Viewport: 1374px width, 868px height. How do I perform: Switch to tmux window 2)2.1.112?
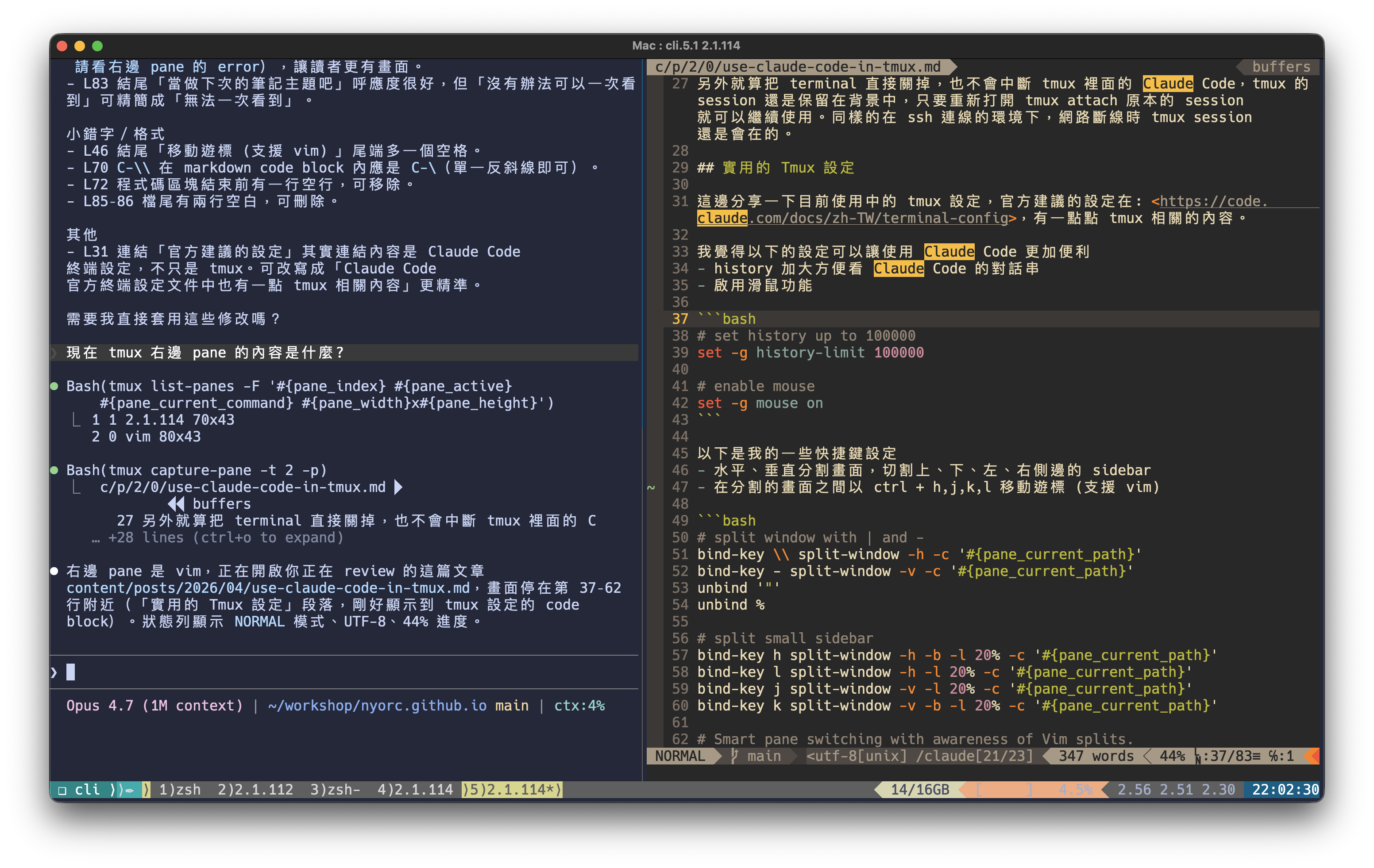point(255,789)
